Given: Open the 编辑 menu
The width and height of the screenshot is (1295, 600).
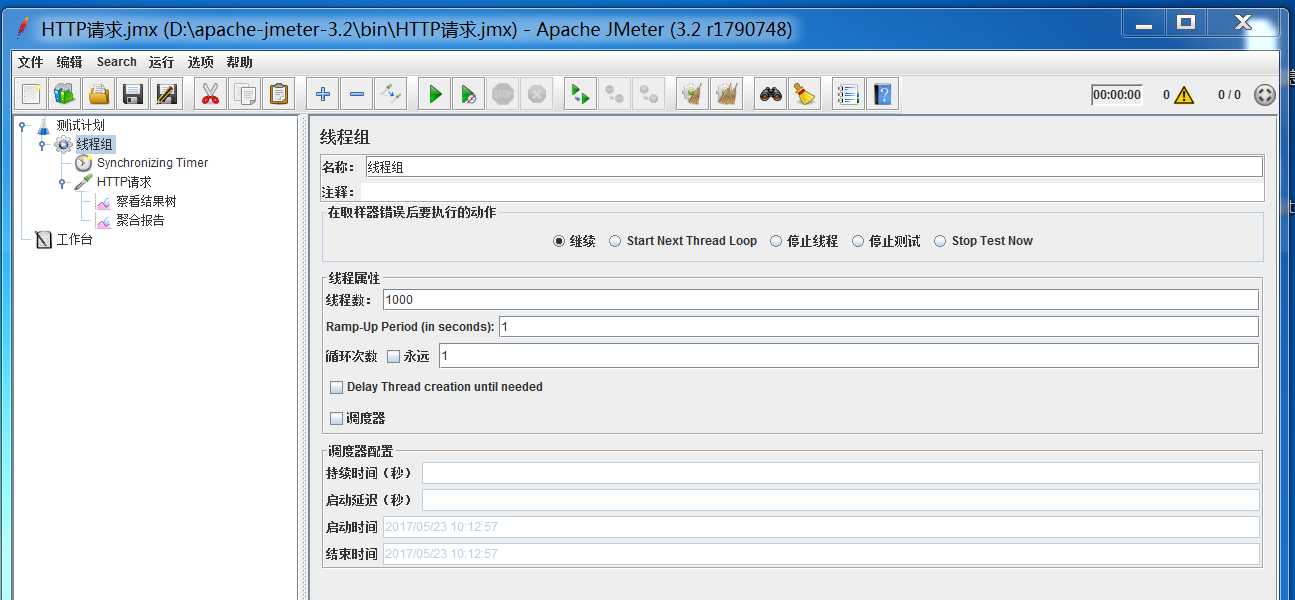Looking at the screenshot, I should coord(70,62).
